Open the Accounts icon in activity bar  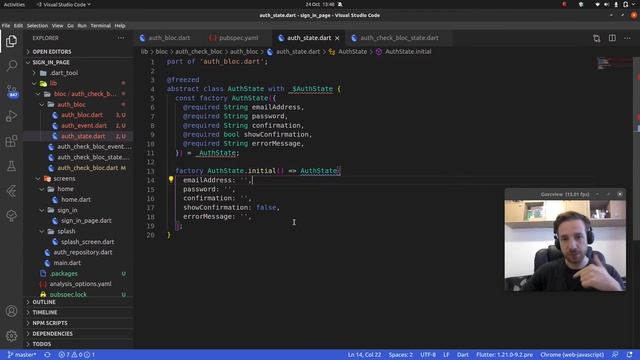[11, 311]
